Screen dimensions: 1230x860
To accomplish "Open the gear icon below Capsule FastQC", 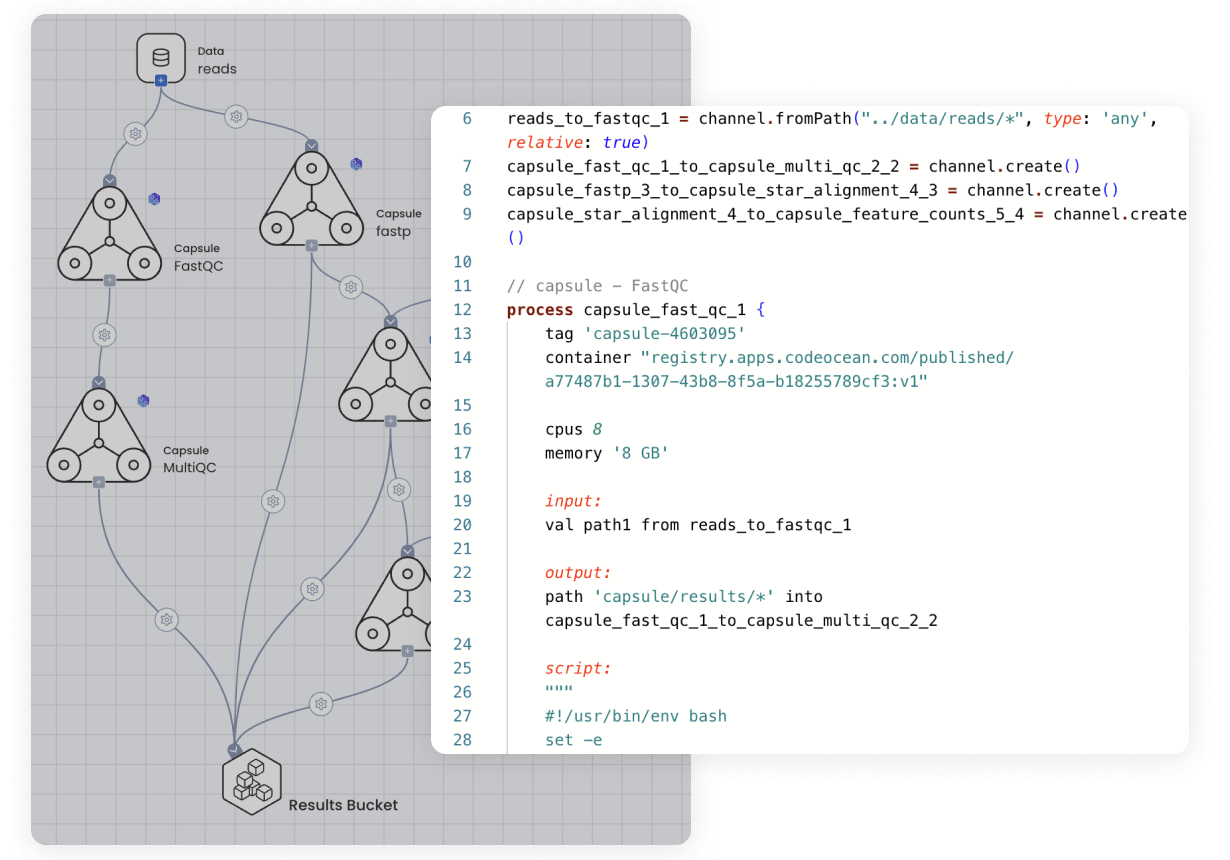I will tap(103, 336).
